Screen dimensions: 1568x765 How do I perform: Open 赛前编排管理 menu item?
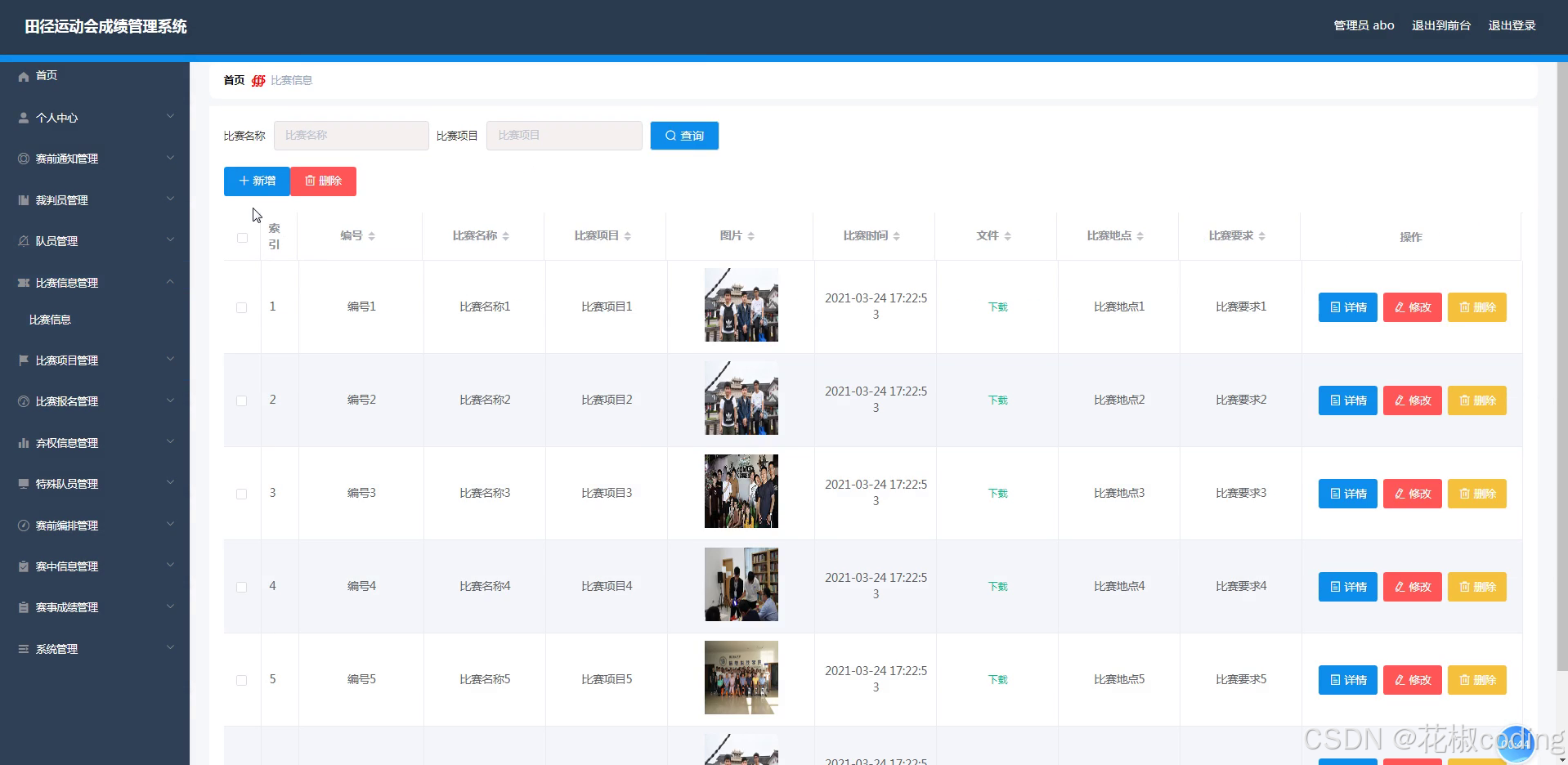95,526
